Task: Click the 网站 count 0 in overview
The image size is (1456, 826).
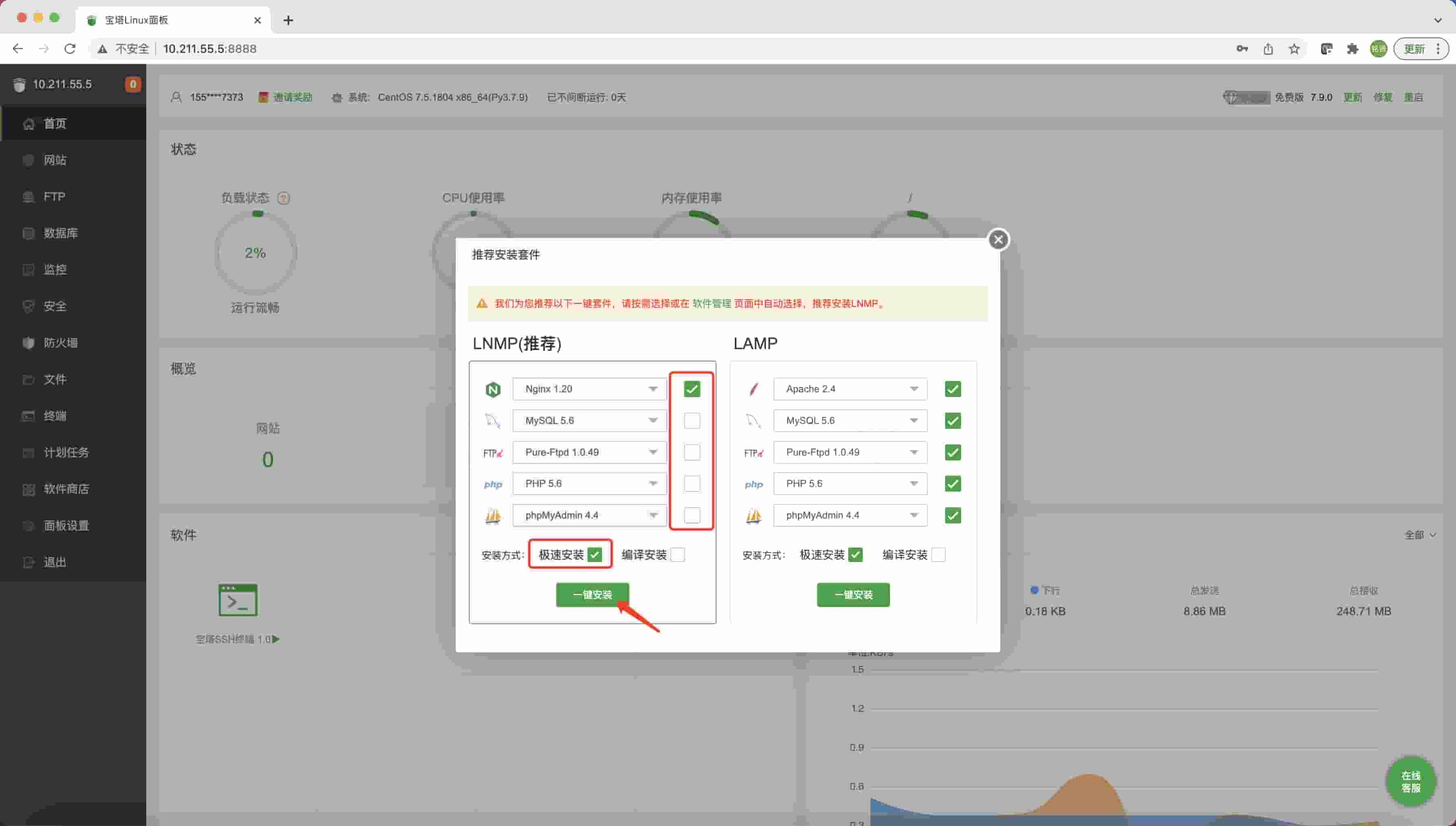Action: tap(268, 460)
